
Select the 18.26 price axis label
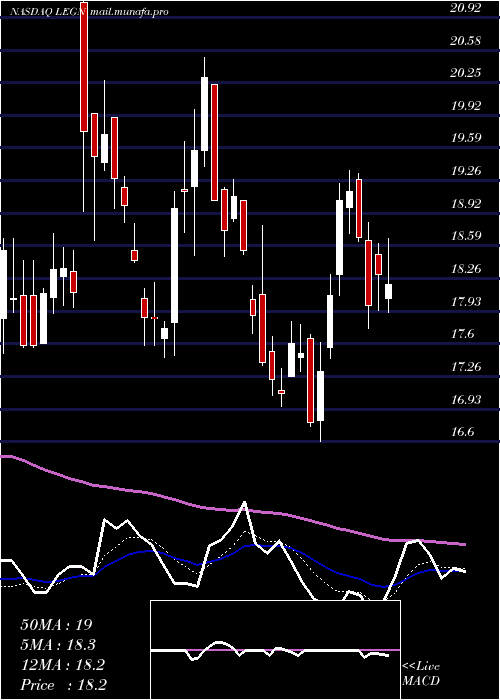tap(466, 269)
